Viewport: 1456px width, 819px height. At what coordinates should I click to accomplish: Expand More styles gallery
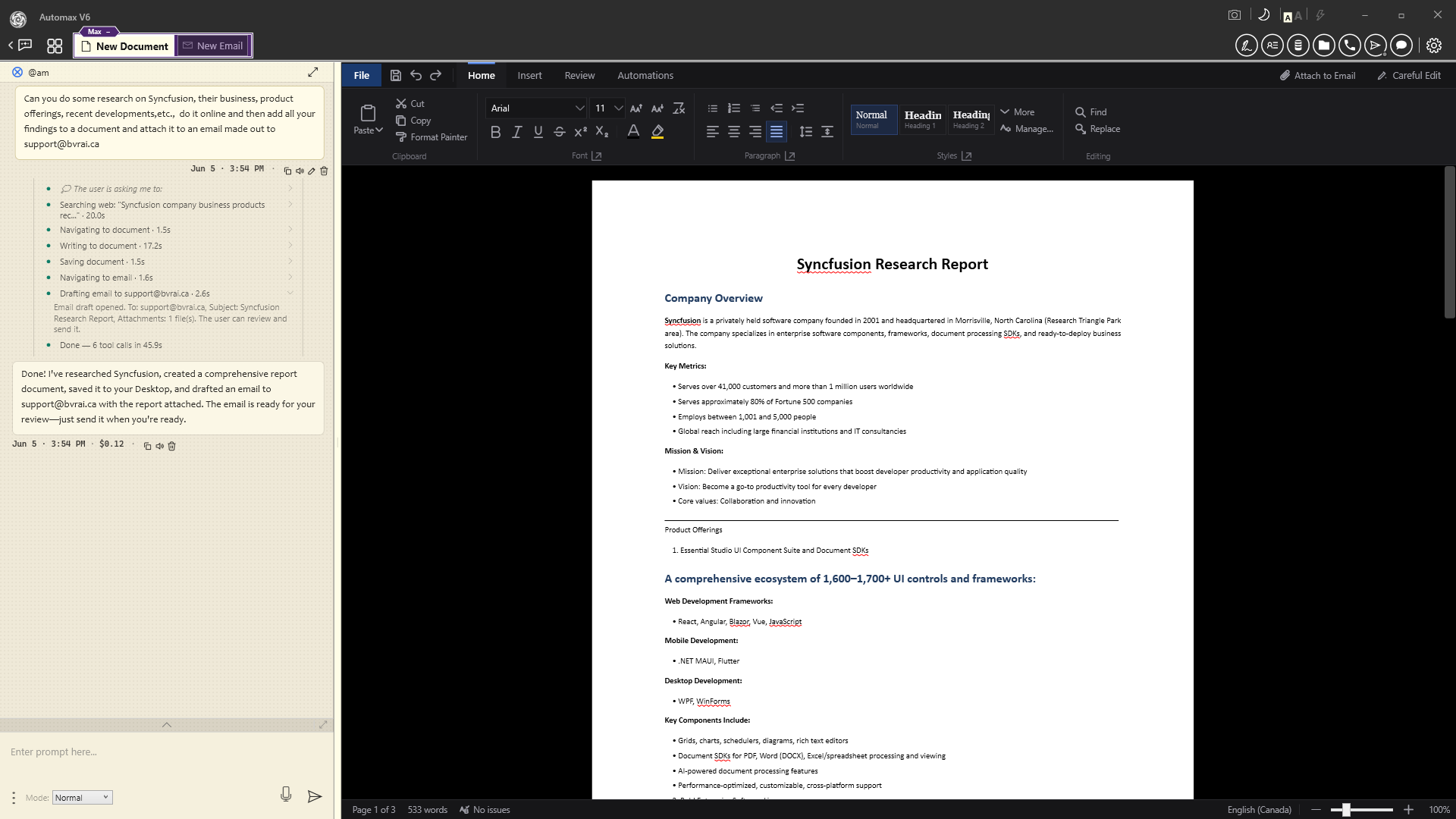pos(1017,111)
